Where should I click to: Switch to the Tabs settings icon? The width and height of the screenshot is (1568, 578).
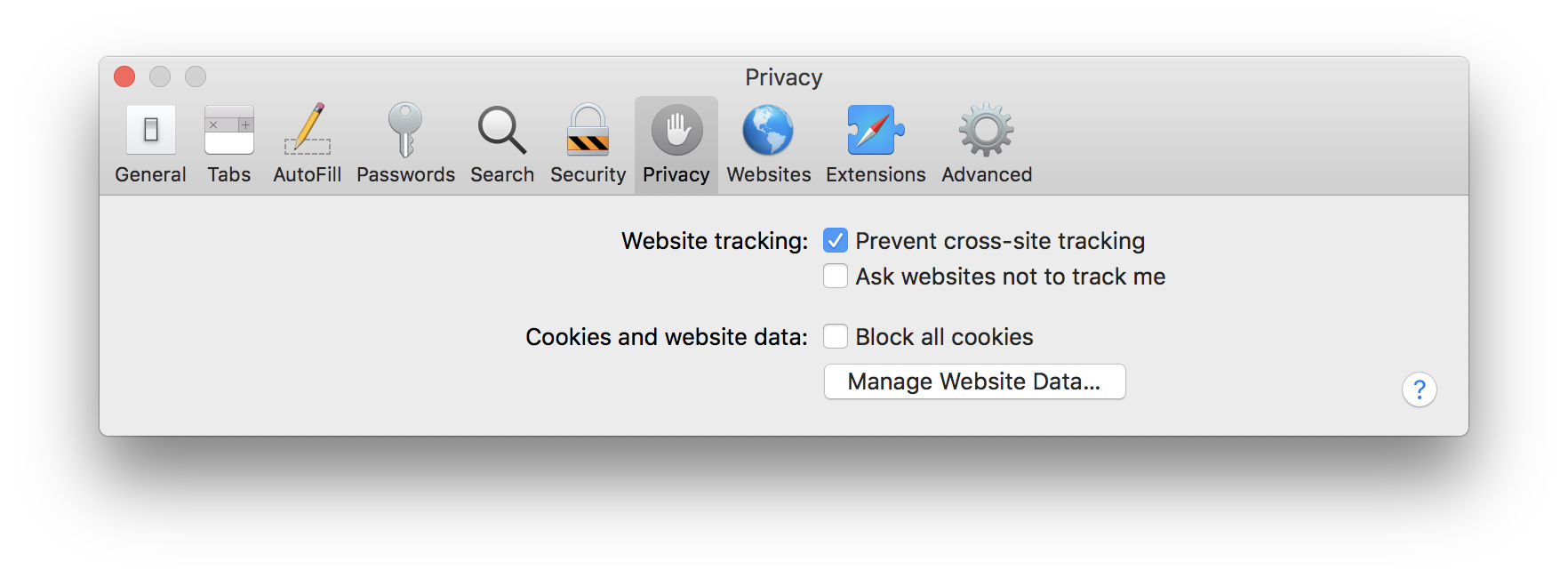(x=228, y=142)
